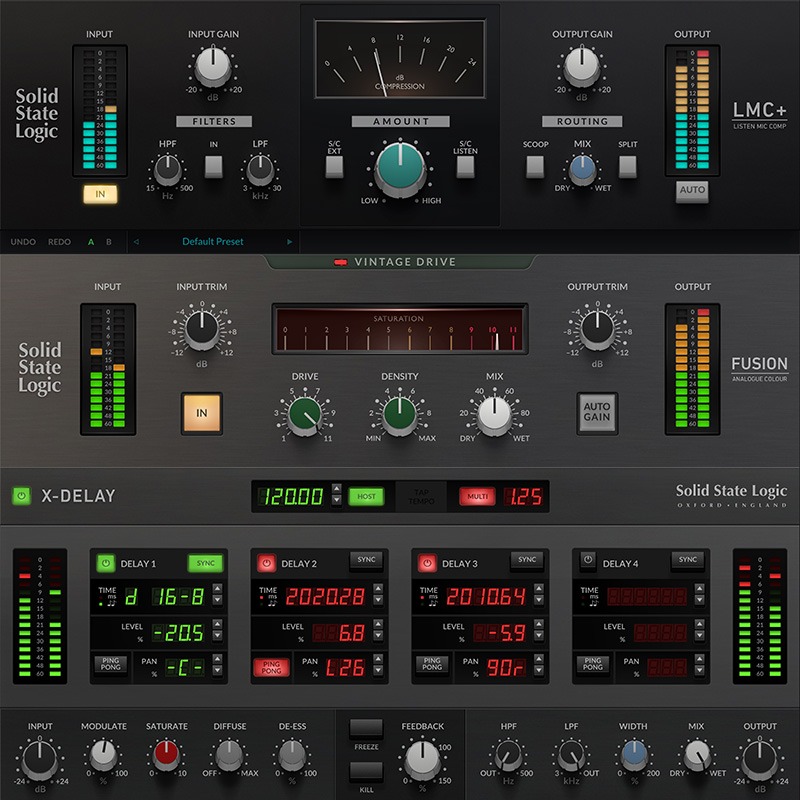The height and width of the screenshot is (800, 800).
Task: Go to next preset arrow in LMC+
Action: click(x=290, y=242)
